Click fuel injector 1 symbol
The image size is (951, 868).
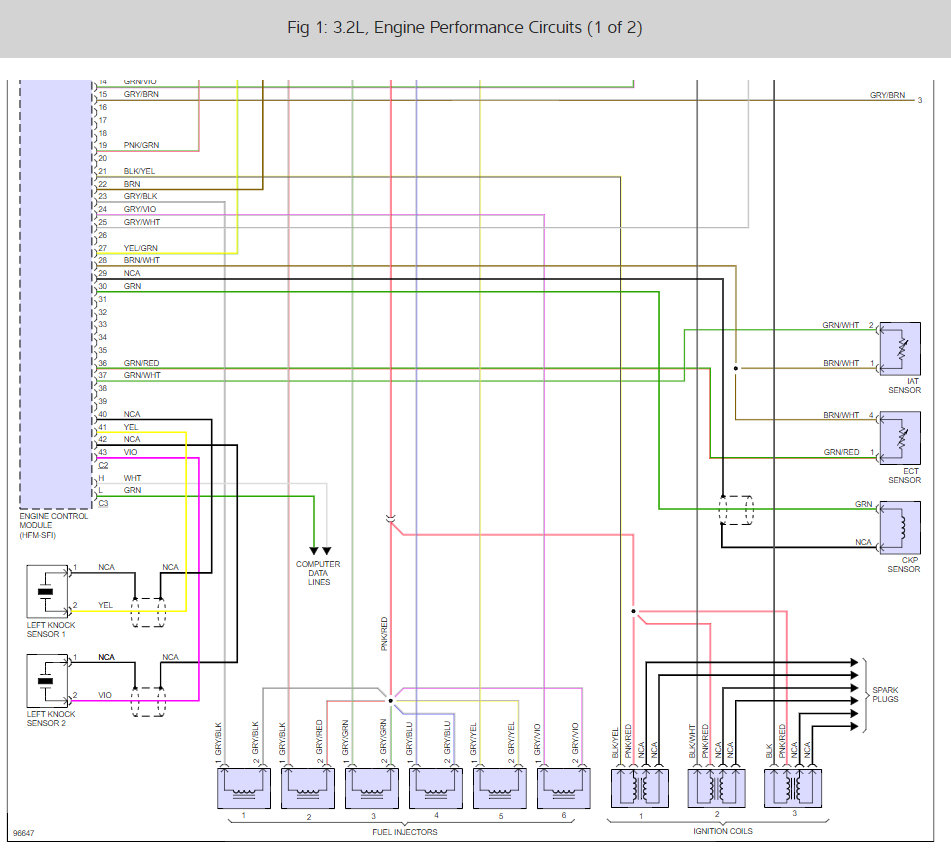tap(244, 789)
